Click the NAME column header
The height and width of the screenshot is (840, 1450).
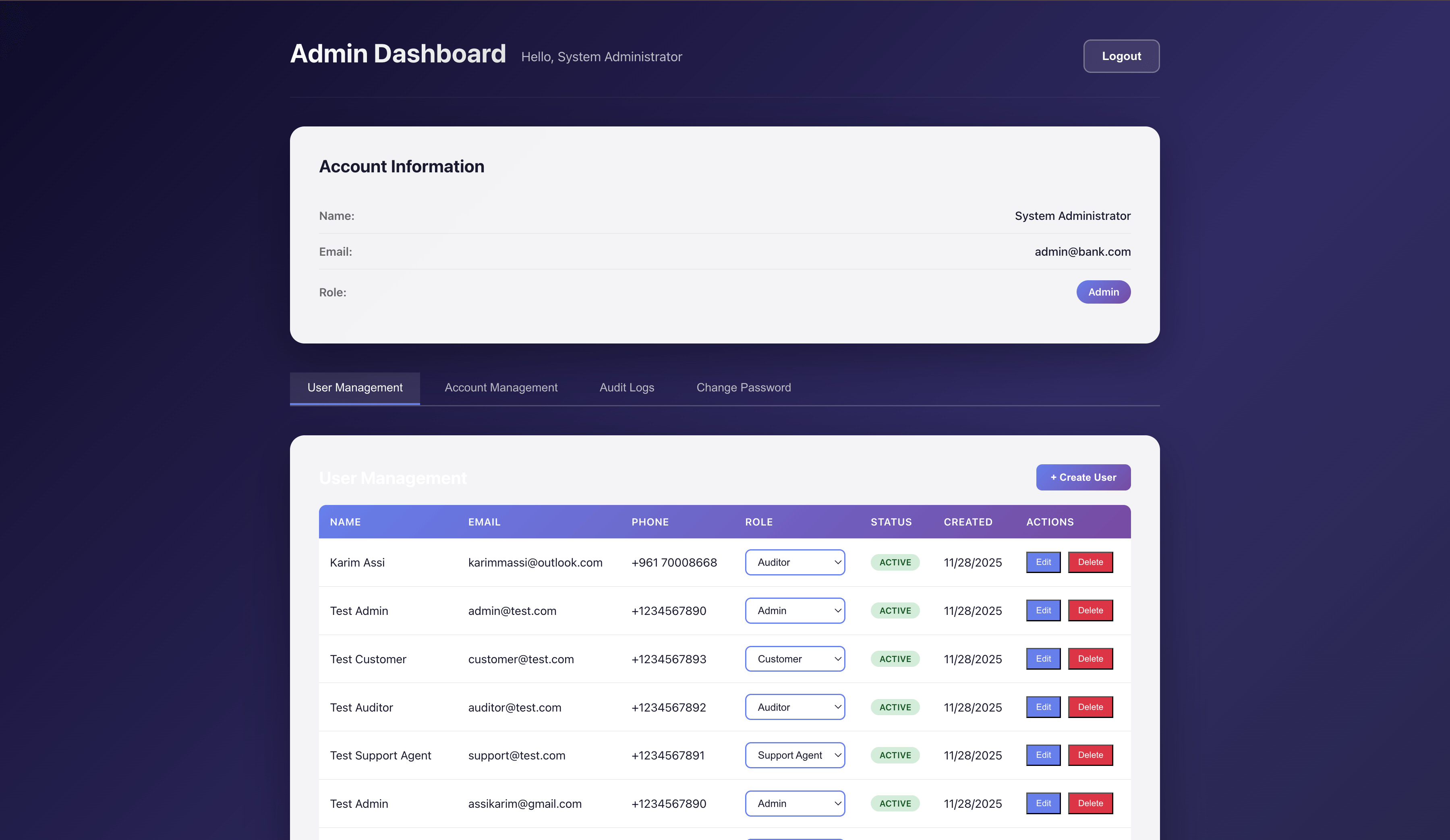point(345,522)
